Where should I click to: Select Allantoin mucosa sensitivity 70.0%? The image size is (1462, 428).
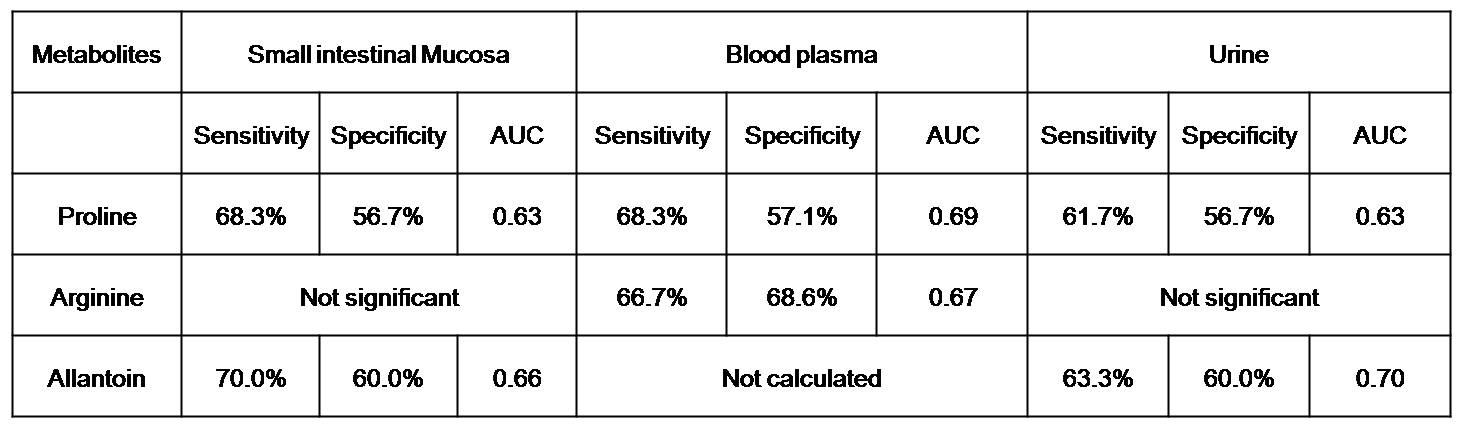[250, 379]
